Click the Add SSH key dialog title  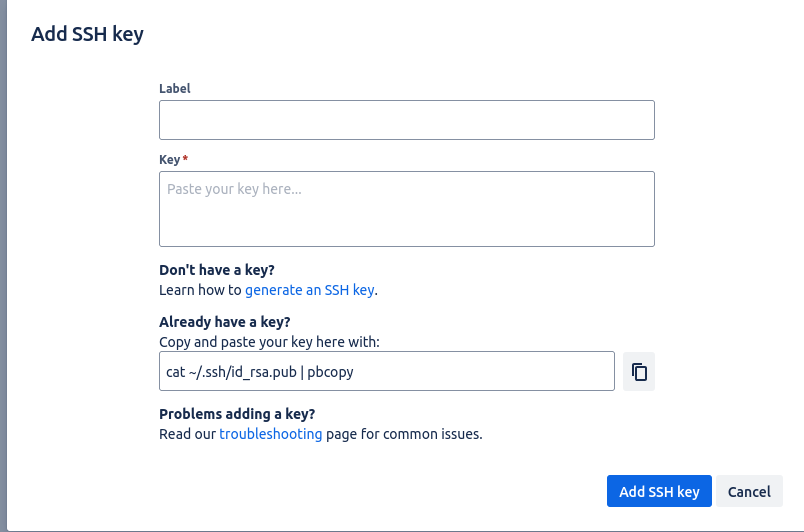[x=87, y=34]
